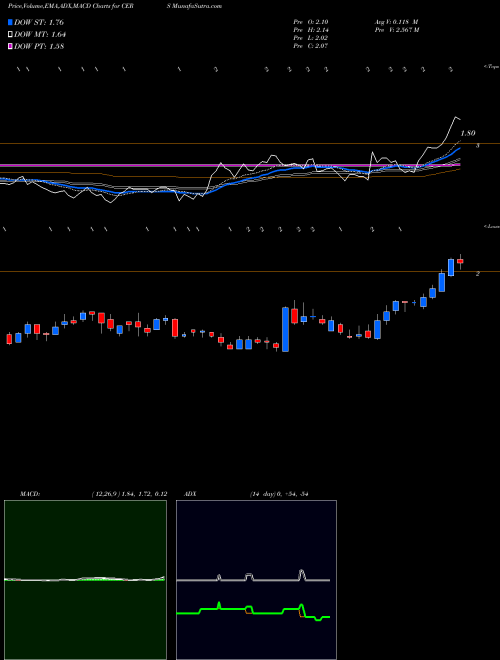
Task: Click the last red candle at chart's right
Action: (x=460, y=261)
